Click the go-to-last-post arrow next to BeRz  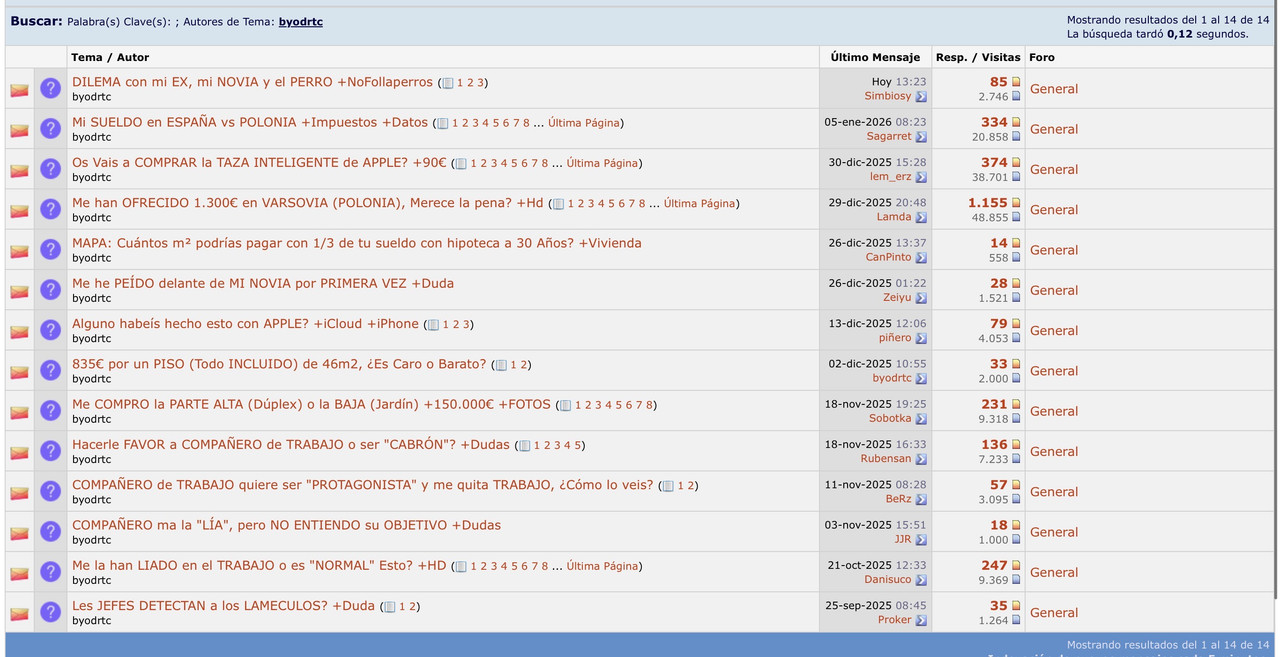(921, 499)
